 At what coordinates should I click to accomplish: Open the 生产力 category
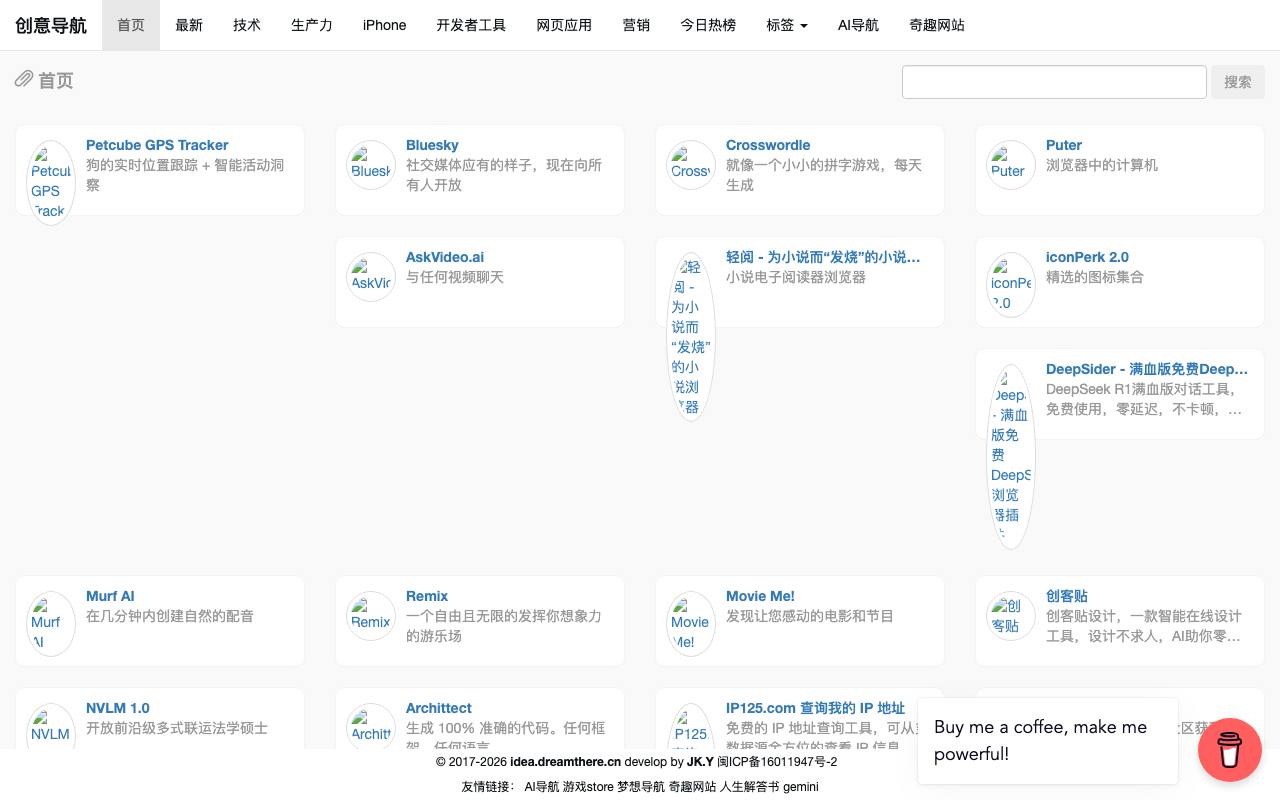click(x=312, y=25)
